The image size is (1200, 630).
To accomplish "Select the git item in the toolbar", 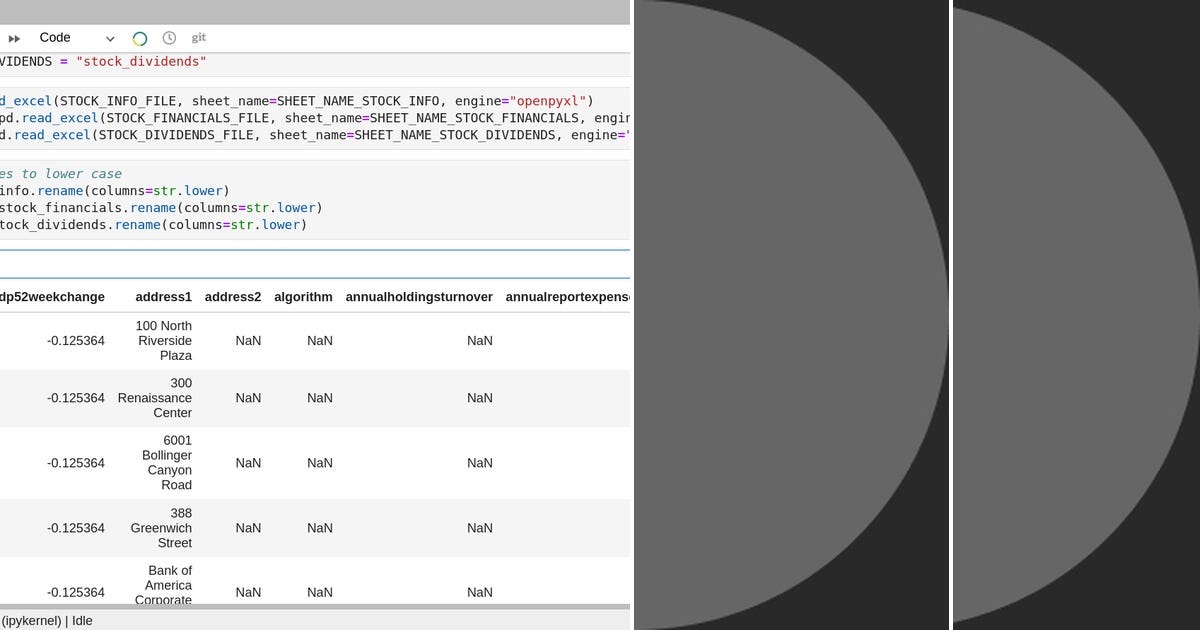I will (x=198, y=37).
